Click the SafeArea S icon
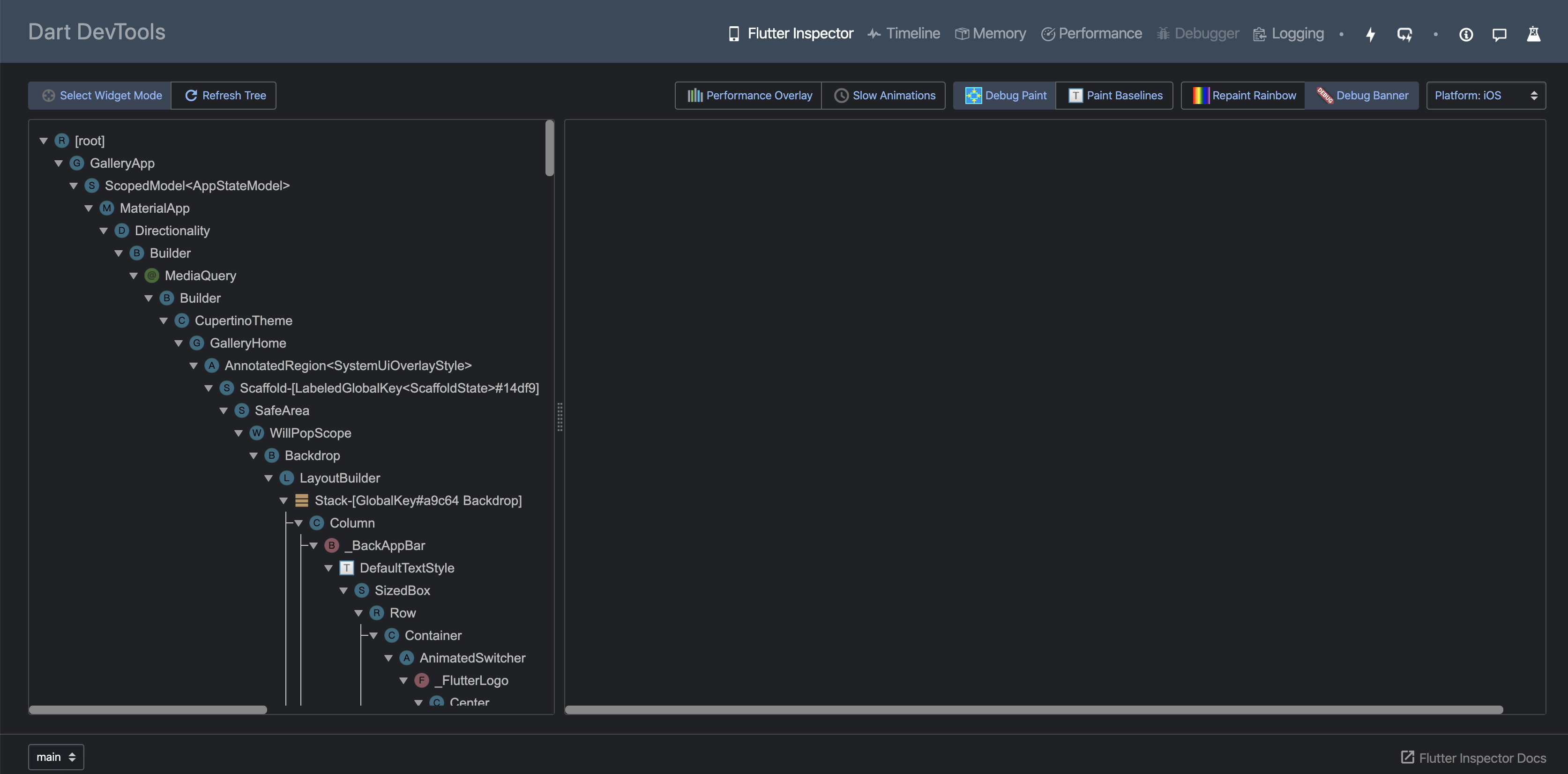 (242, 410)
